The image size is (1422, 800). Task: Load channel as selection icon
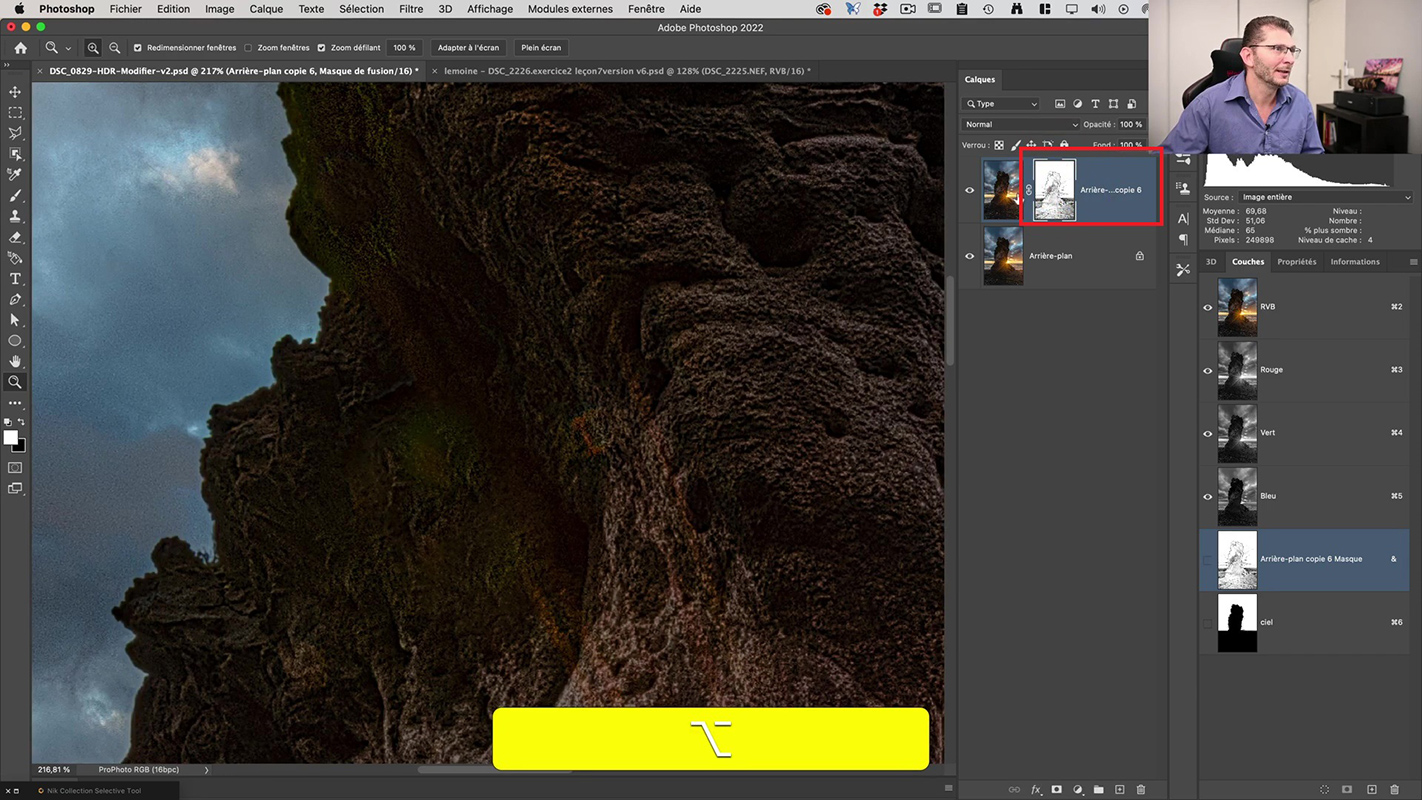pos(1324,790)
